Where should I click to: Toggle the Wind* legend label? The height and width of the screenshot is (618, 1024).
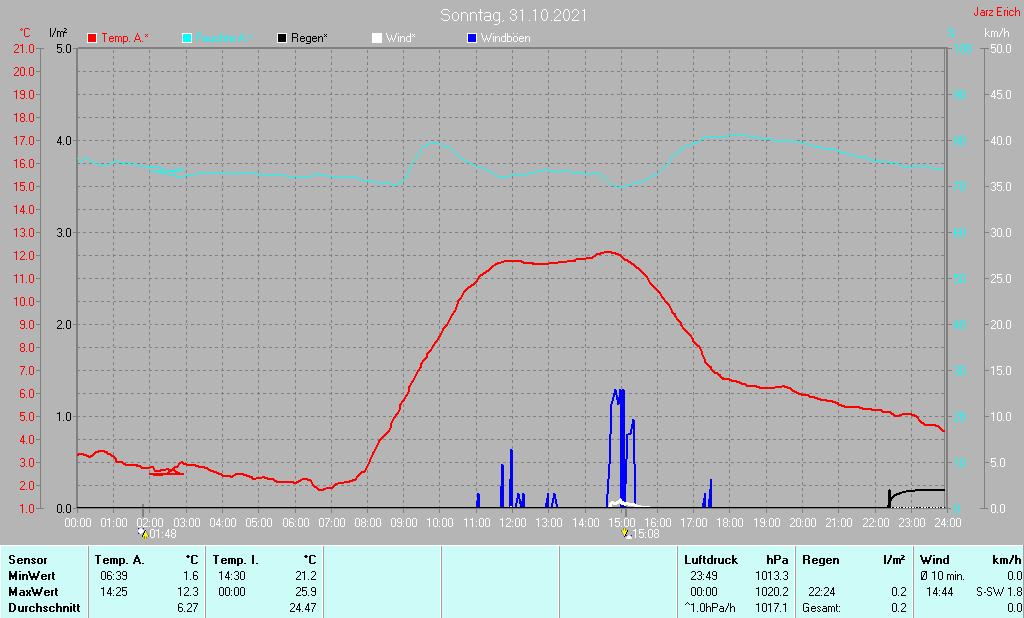[x=401, y=38]
